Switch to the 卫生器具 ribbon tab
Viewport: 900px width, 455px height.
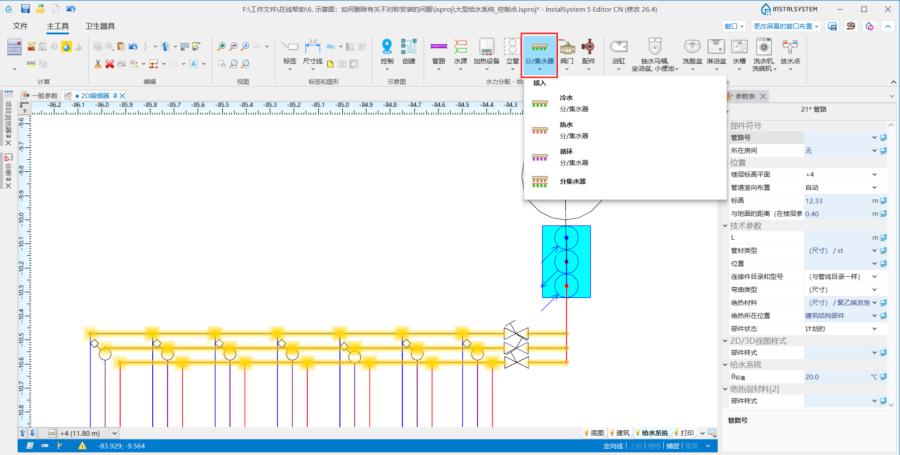[101, 26]
